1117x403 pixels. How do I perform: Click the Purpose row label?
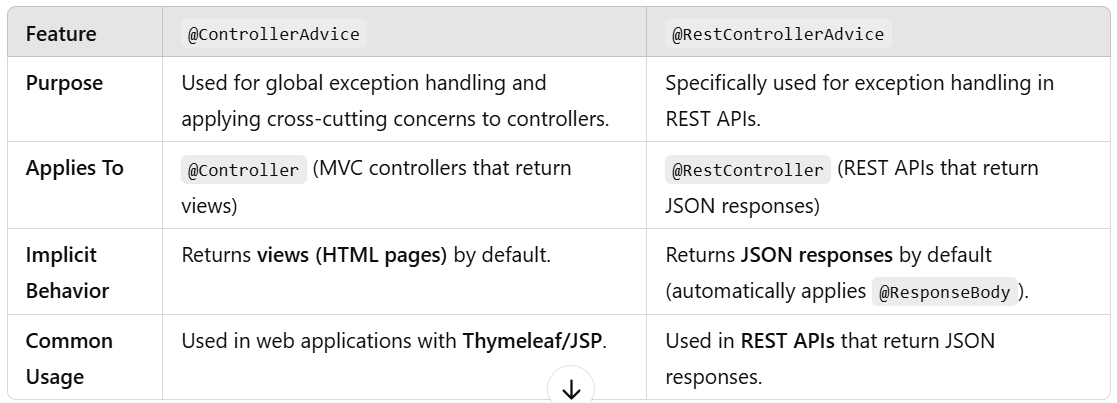pos(64,83)
